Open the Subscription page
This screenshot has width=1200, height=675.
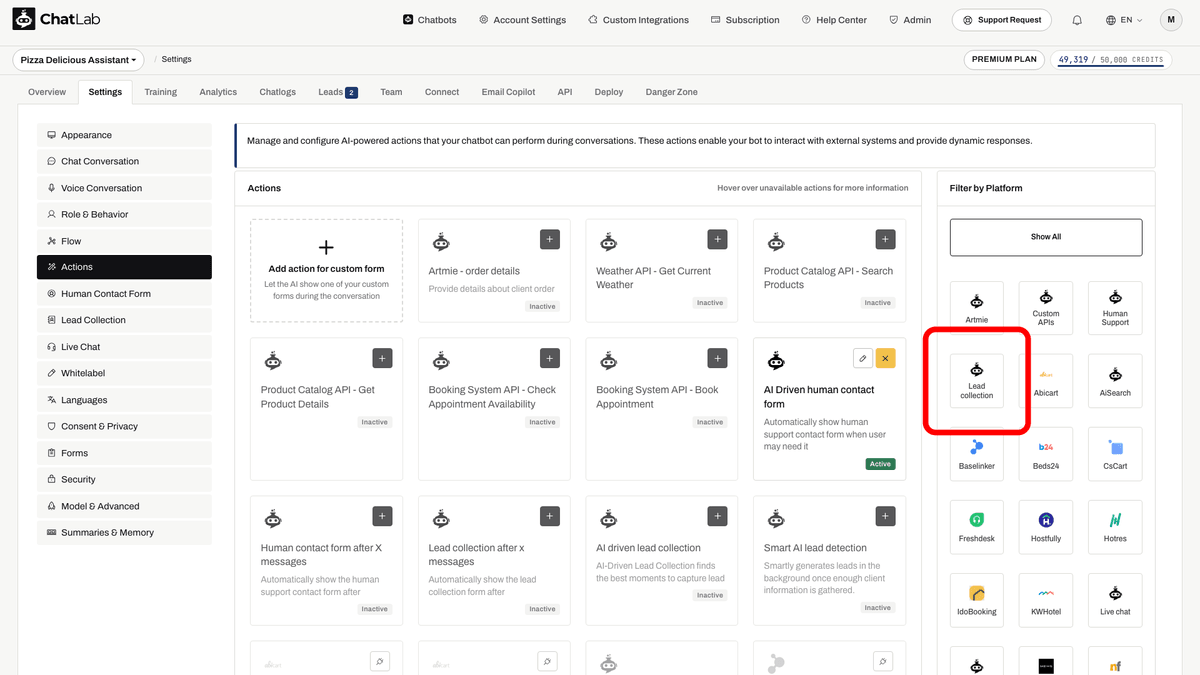pyautogui.click(x=745, y=20)
